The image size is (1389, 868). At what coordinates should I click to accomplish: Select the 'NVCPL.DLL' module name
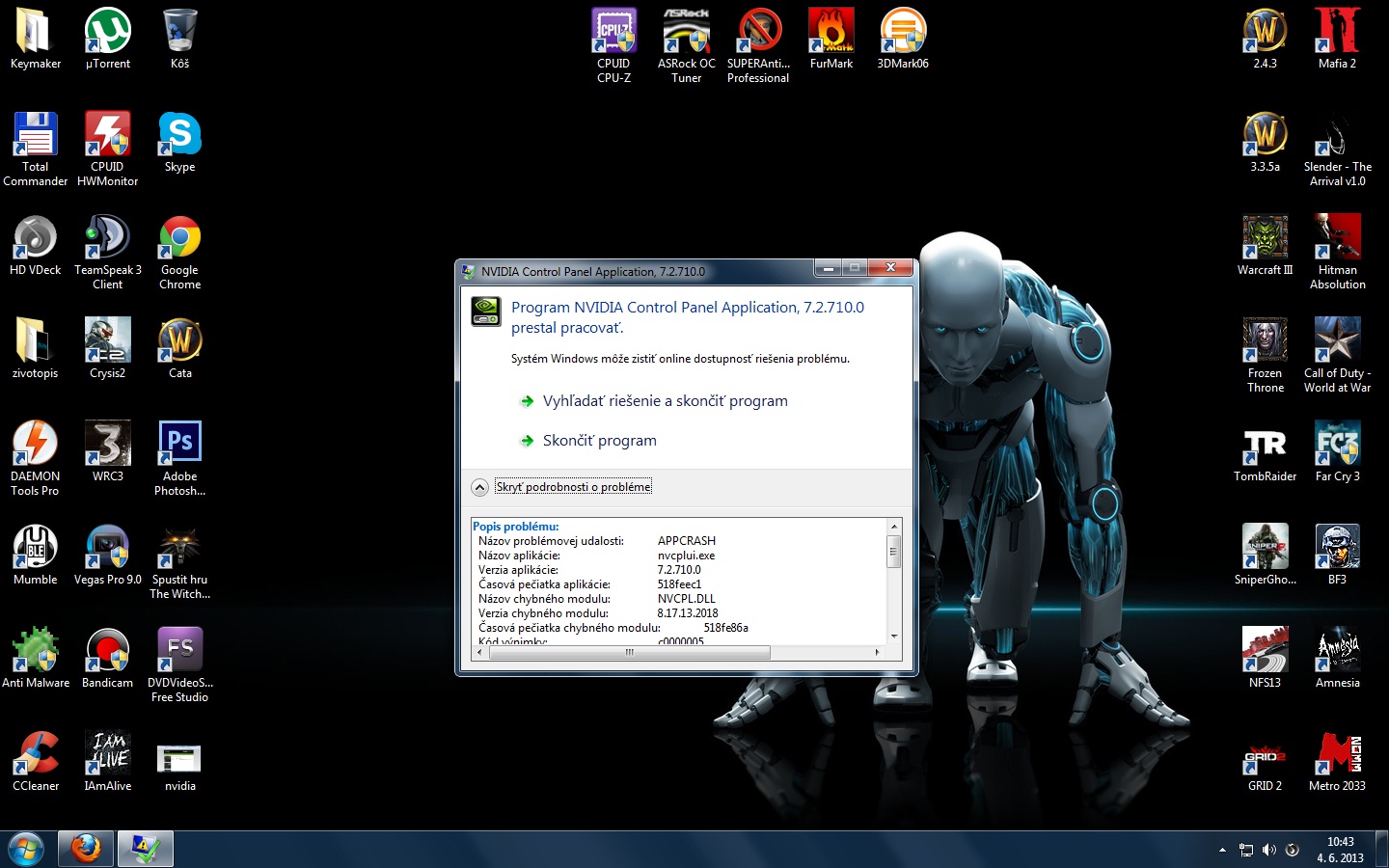click(687, 599)
